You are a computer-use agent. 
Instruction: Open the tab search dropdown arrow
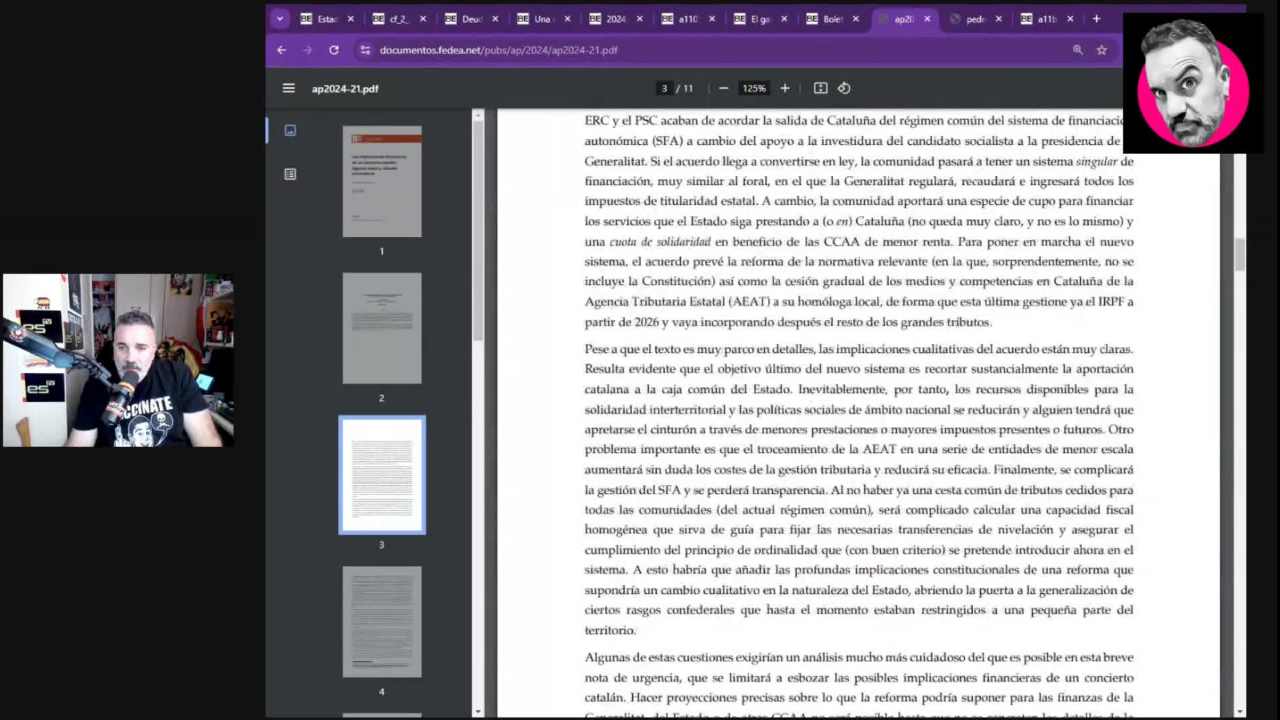click(280, 18)
